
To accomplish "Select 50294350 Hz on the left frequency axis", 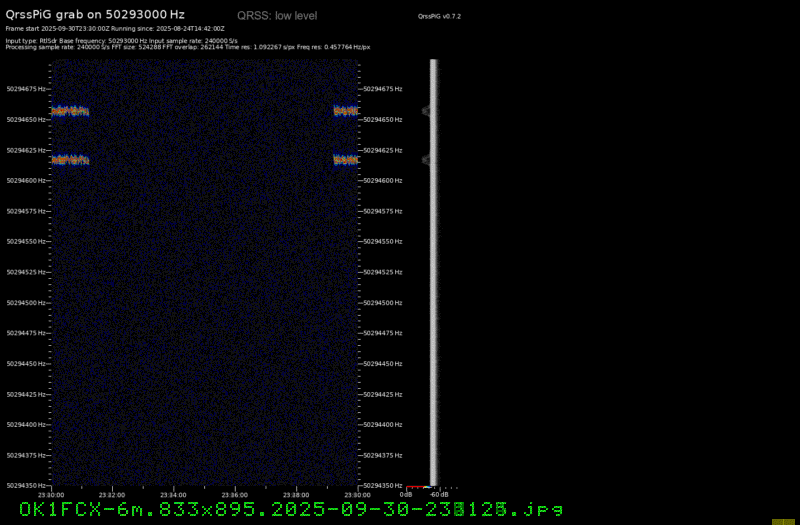I will (26, 486).
